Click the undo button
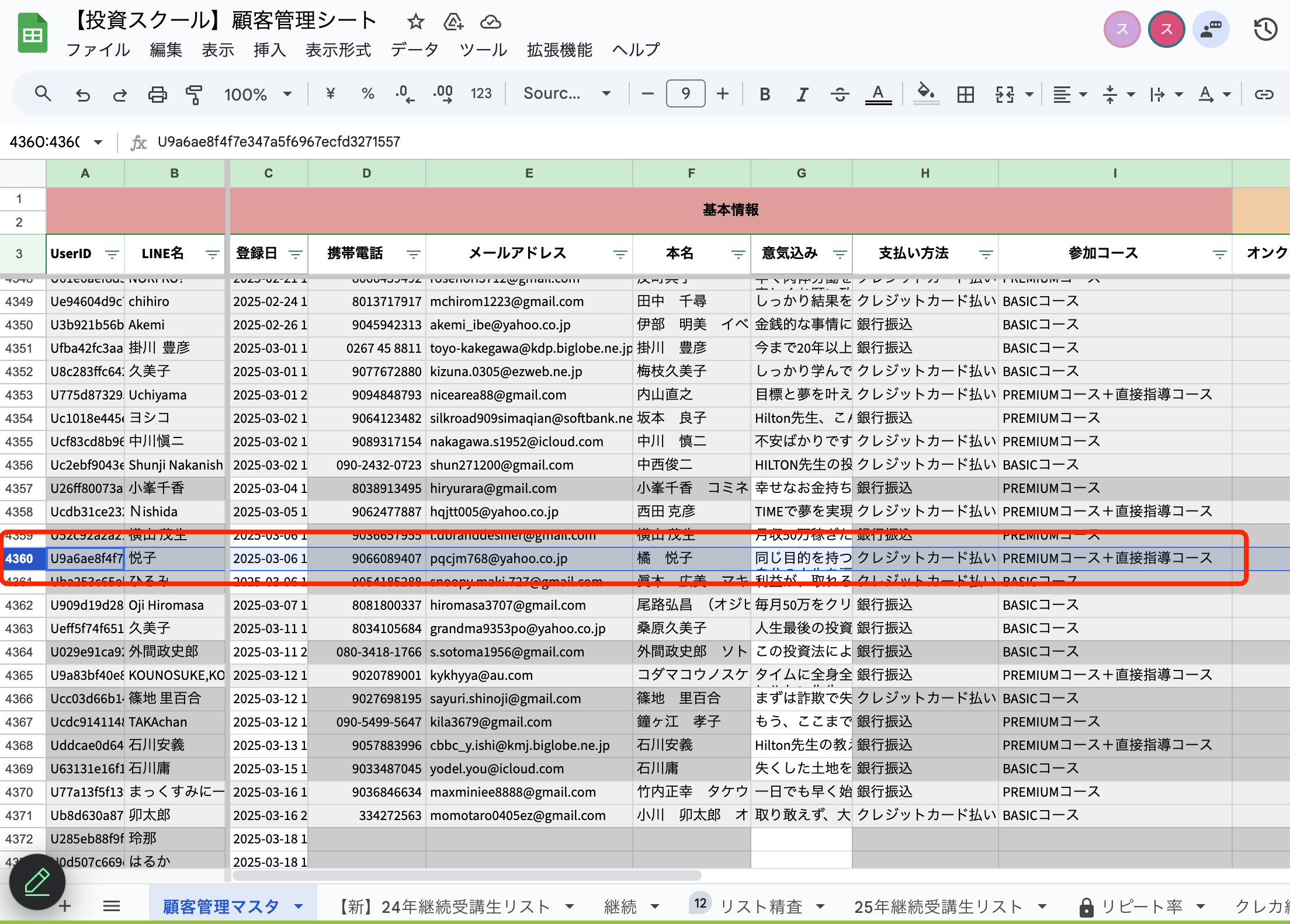Screen dimensions: 1290x924 point(82,93)
